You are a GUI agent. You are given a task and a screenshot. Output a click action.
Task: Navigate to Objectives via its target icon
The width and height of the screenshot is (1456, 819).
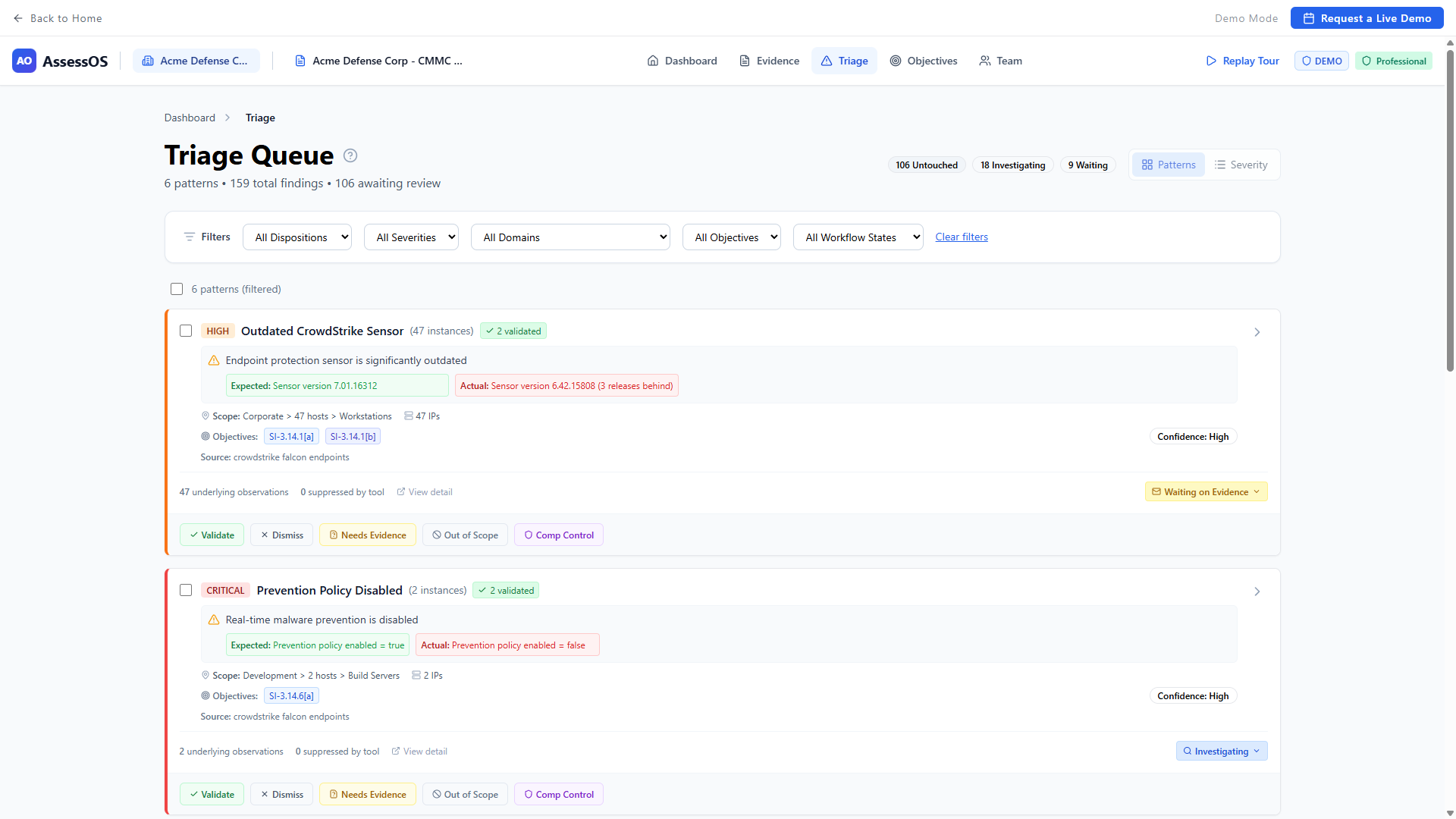pyautogui.click(x=896, y=61)
